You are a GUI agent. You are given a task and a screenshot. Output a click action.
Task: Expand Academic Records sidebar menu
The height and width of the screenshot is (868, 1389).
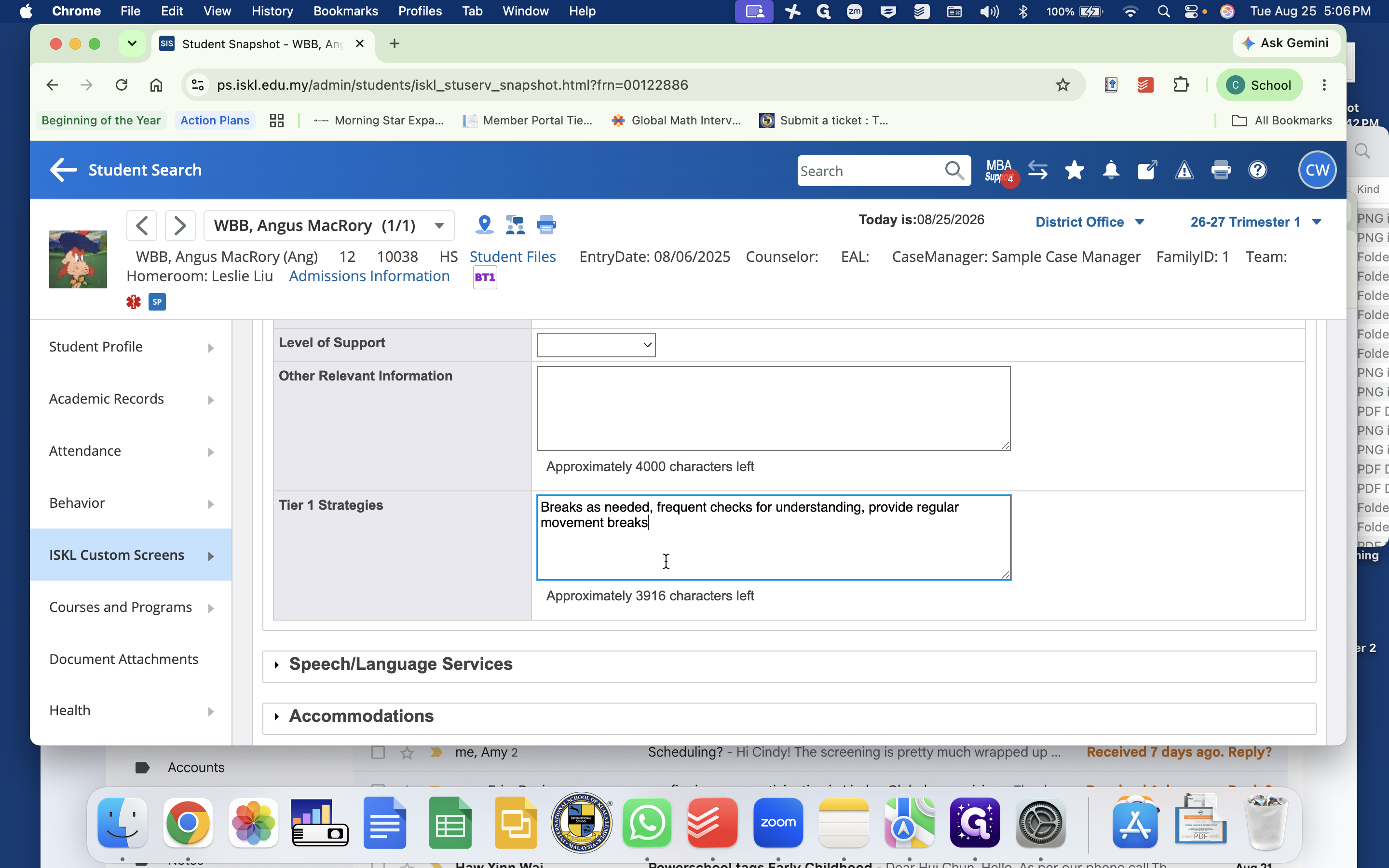point(131,399)
